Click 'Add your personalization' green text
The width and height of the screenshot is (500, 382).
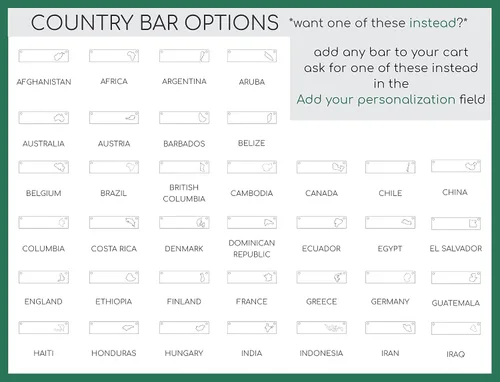click(x=376, y=100)
